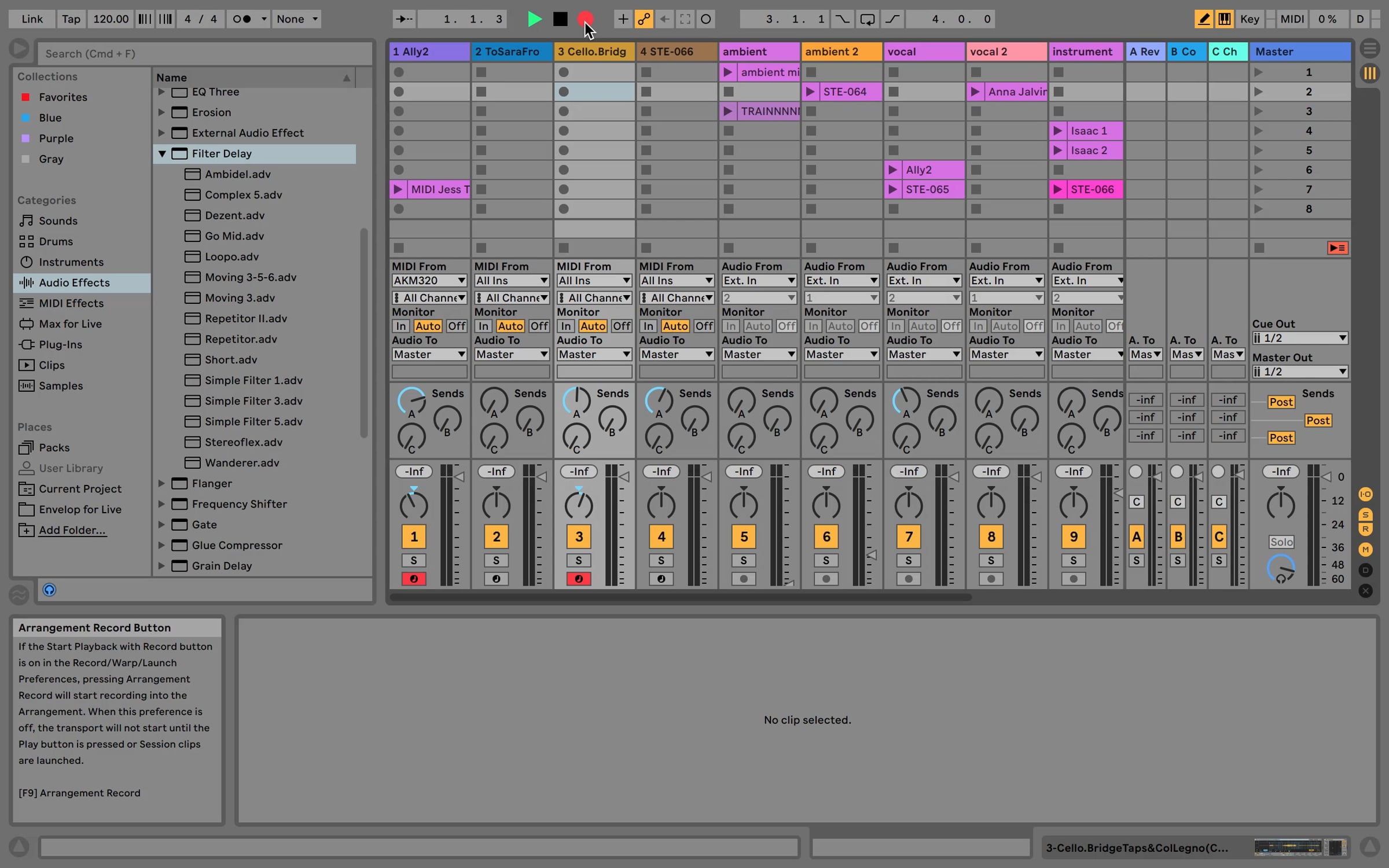Click the browser Search field

205,54
